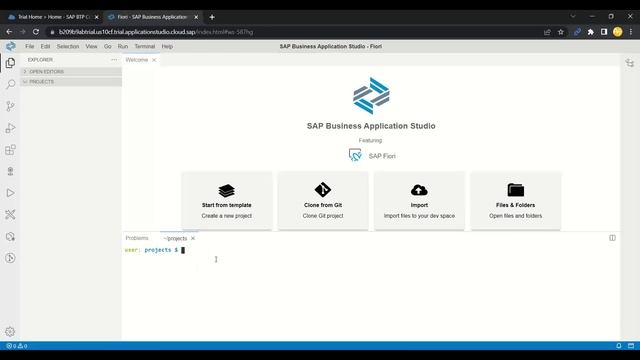640x360 pixels.
Task: Open a new browser tab
Action: (212, 17)
